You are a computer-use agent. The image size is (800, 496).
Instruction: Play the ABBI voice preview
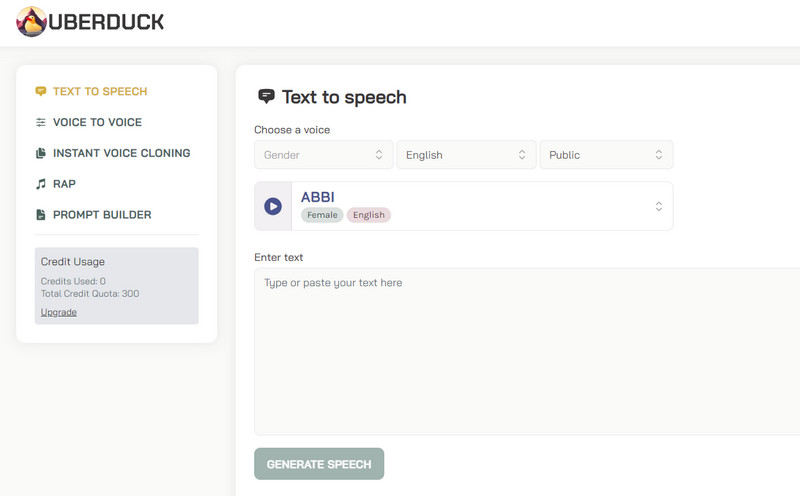click(273, 206)
